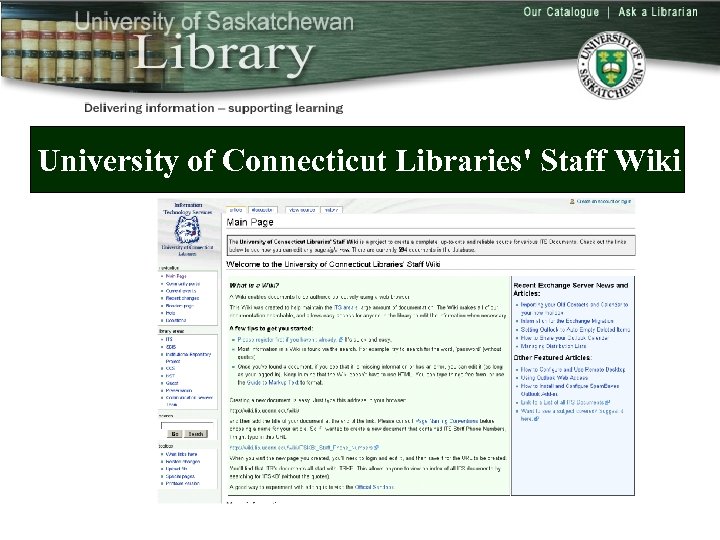Open Main Page in the navigation sidebar
This screenshot has width=720, height=540.
176,276
